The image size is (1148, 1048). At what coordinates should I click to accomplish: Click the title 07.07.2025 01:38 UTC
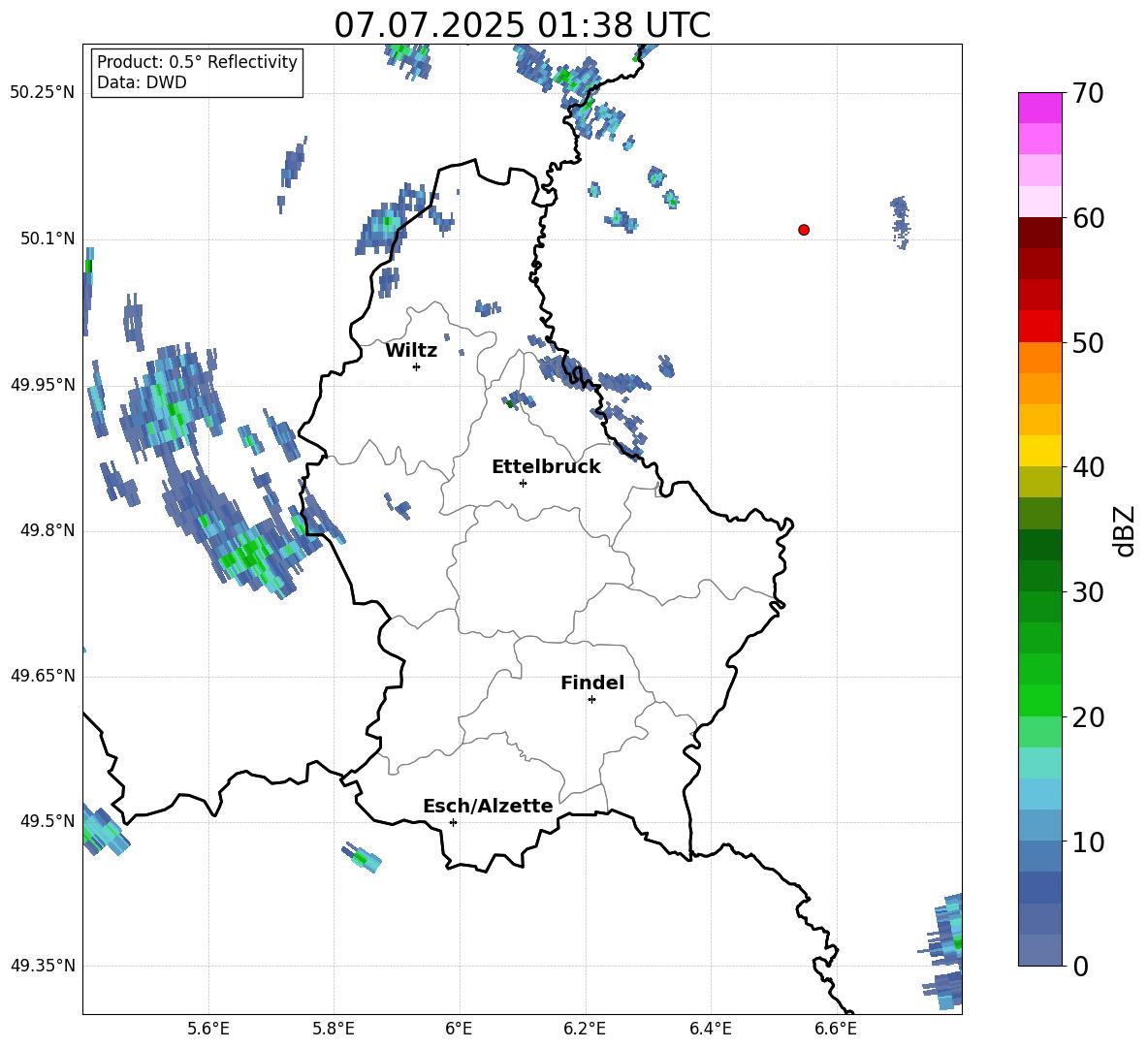(522, 25)
